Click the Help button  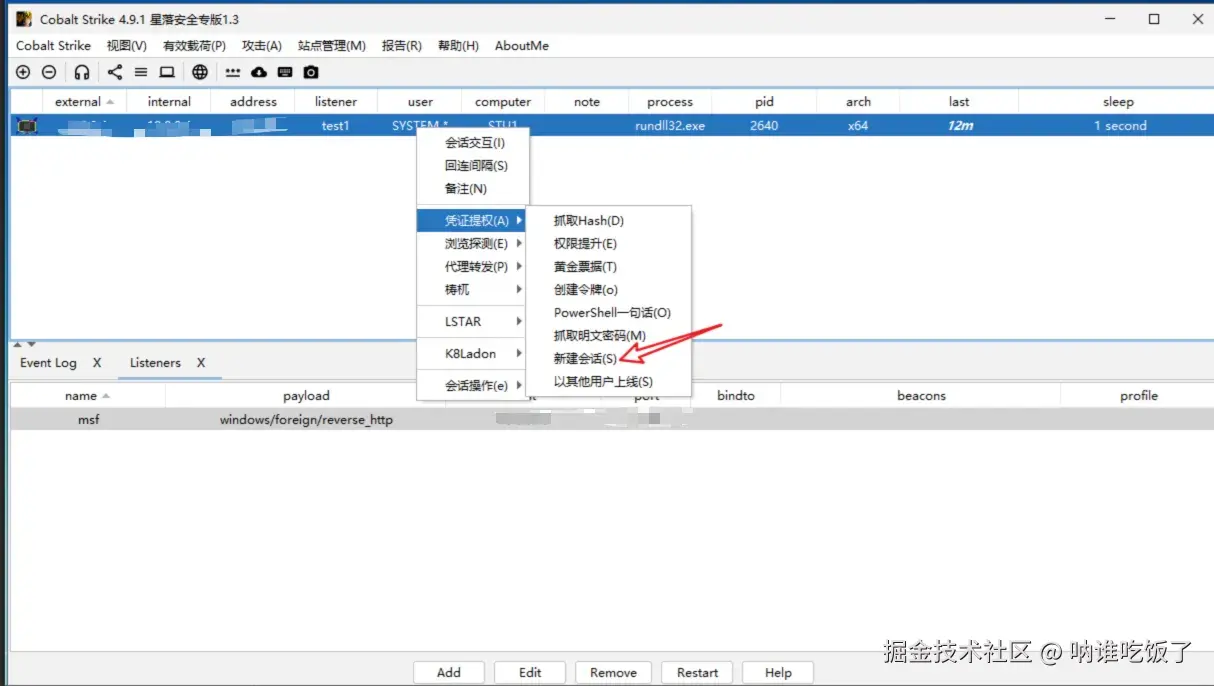tap(778, 673)
